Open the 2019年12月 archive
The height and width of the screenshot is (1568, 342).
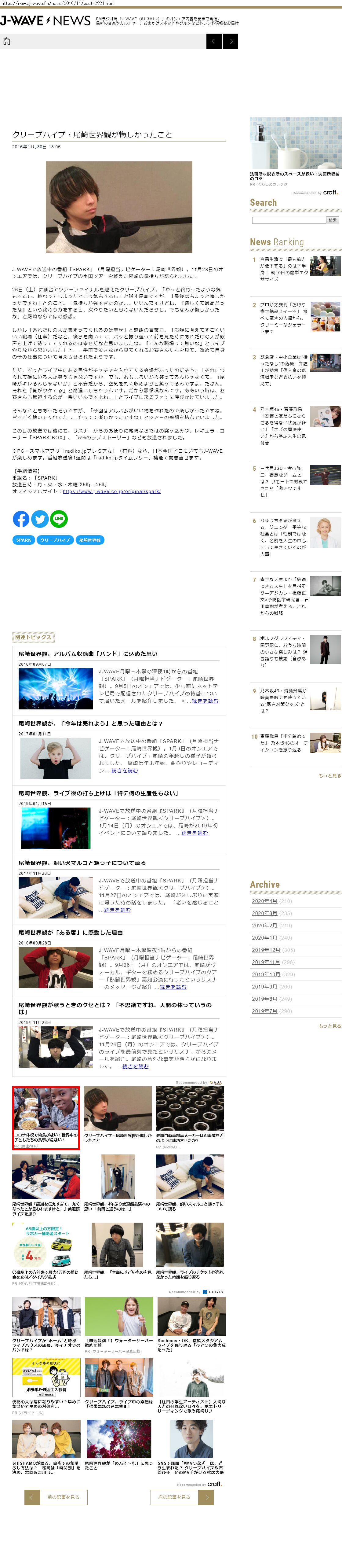[x=266, y=950]
